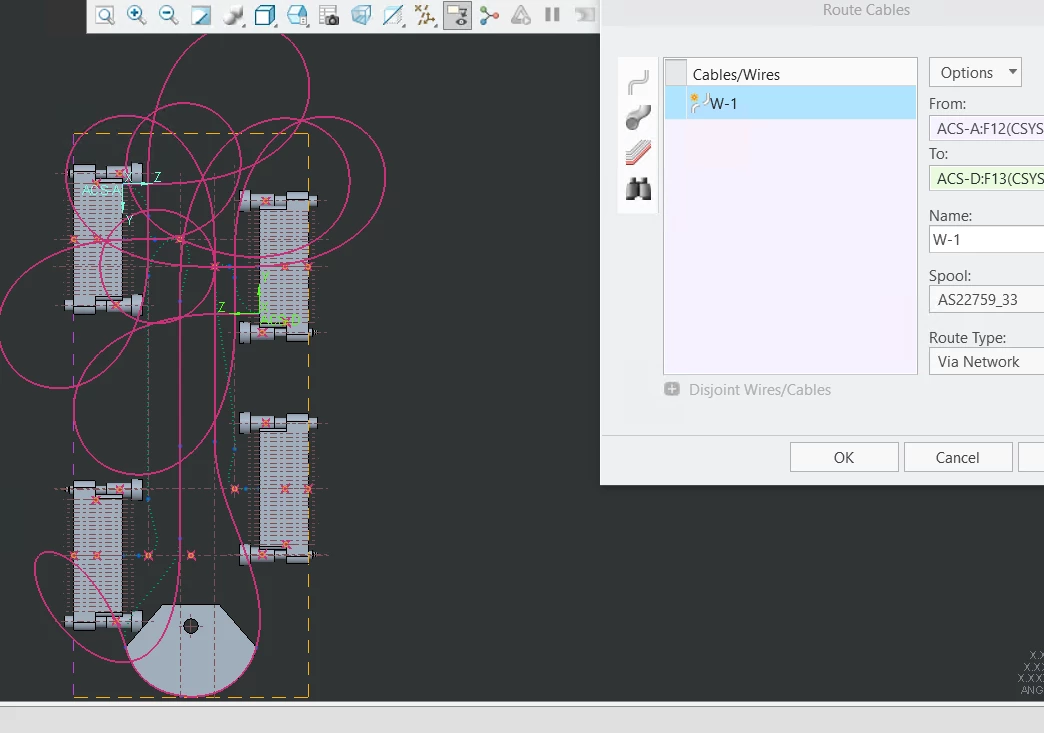The height and width of the screenshot is (733, 1044).
Task: Click the From field ACS-A:F12
Action: click(x=987, y=128)
